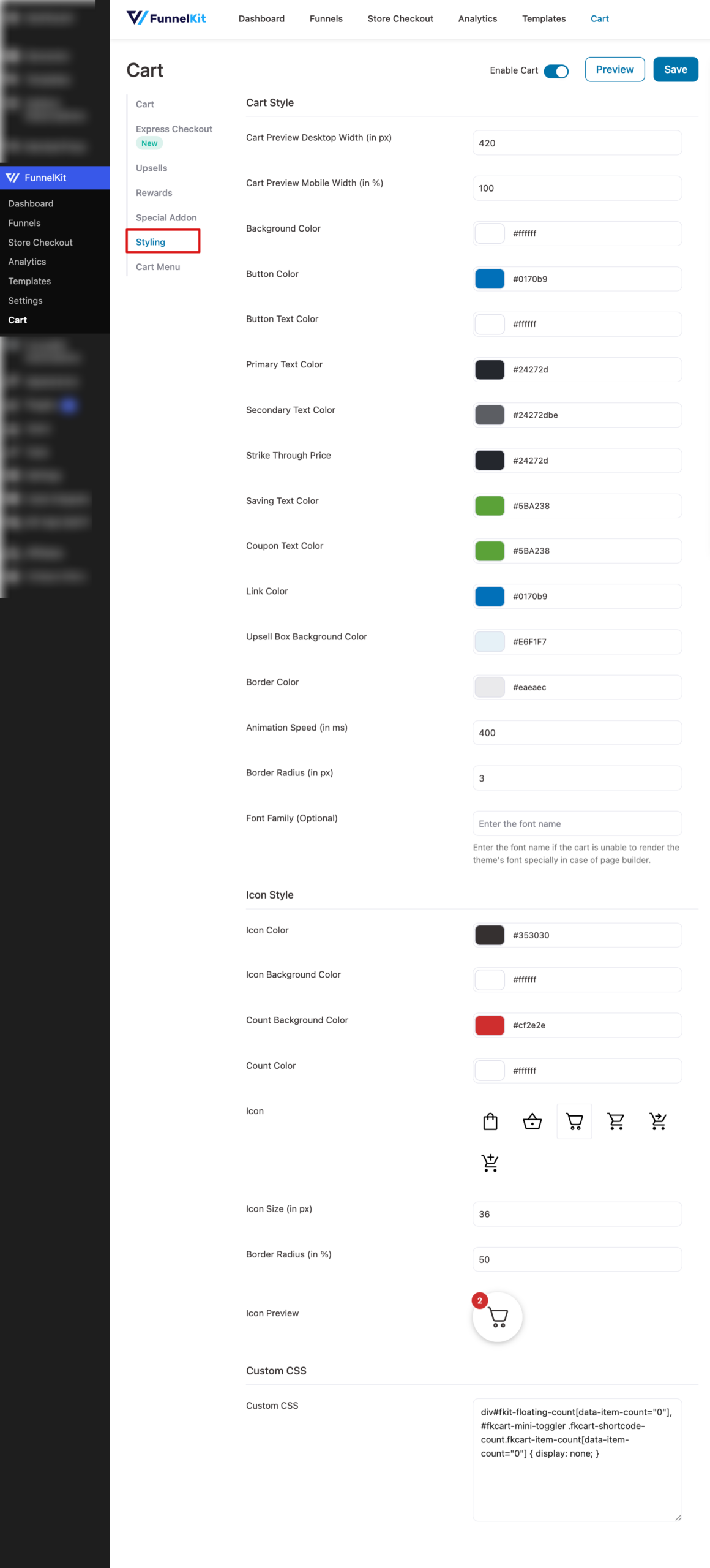Image resolution: width=710 pixels, height=1568 pixels.
Task: Open the Rewards section
Action: coord(154,193)
